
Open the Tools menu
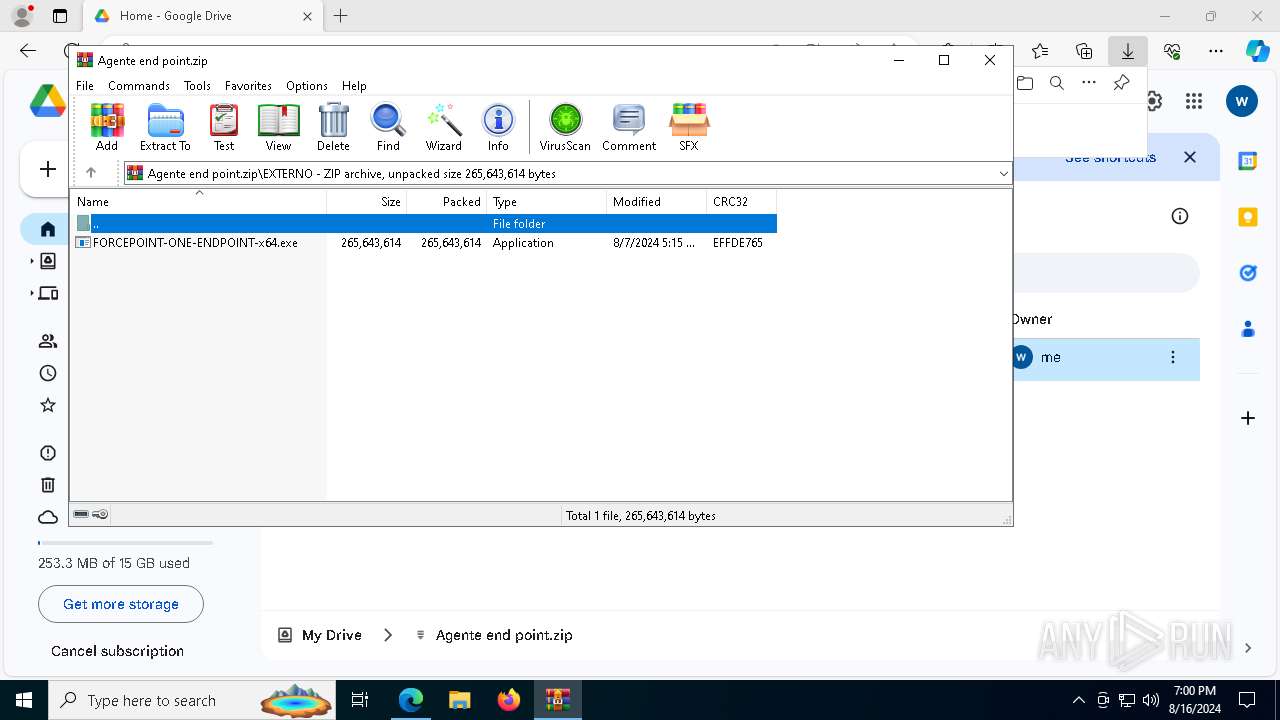coord(197,86)
